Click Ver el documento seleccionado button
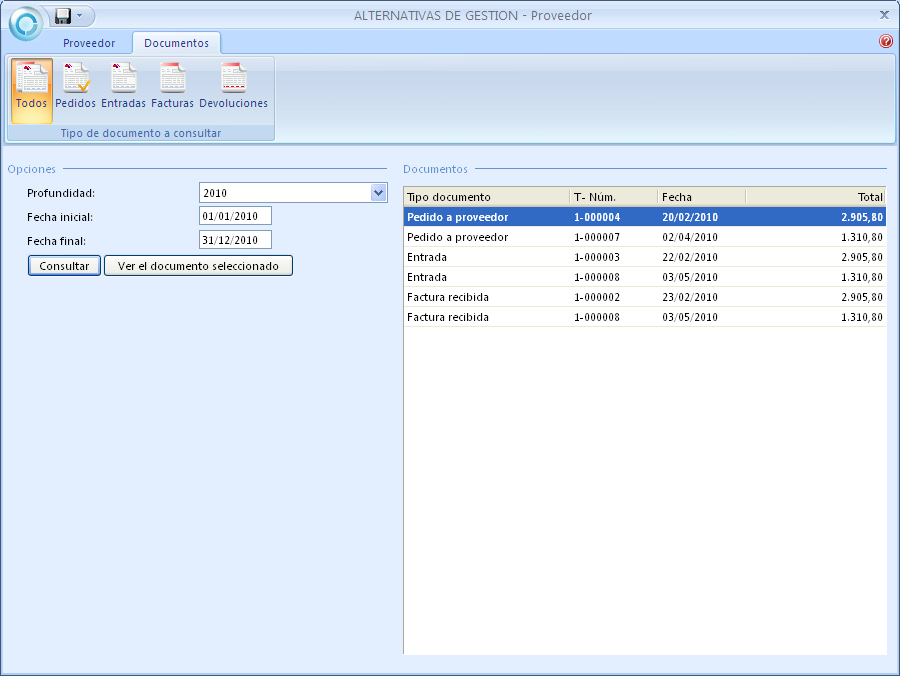 pyautogui.click(x=198, y=266)
